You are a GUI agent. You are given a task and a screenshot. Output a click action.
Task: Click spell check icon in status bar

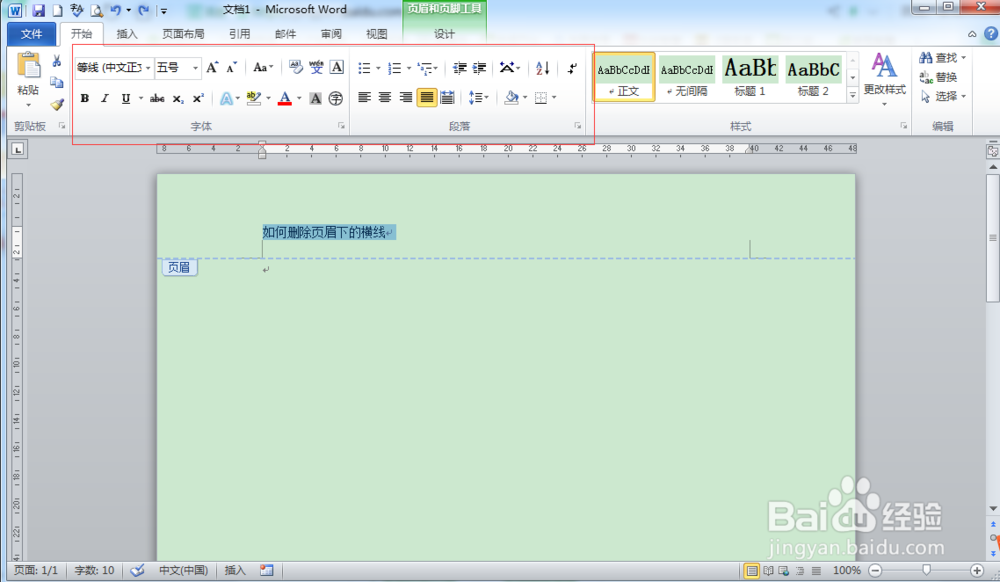pyautogui.click(x=137, y=571)
